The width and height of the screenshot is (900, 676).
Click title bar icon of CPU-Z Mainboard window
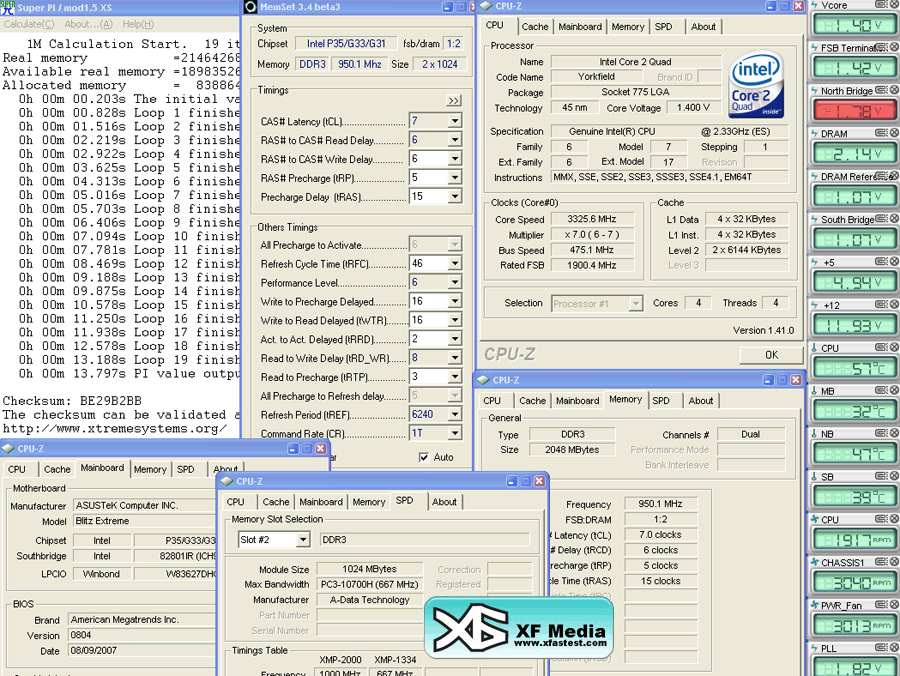(x=8, y=448)
